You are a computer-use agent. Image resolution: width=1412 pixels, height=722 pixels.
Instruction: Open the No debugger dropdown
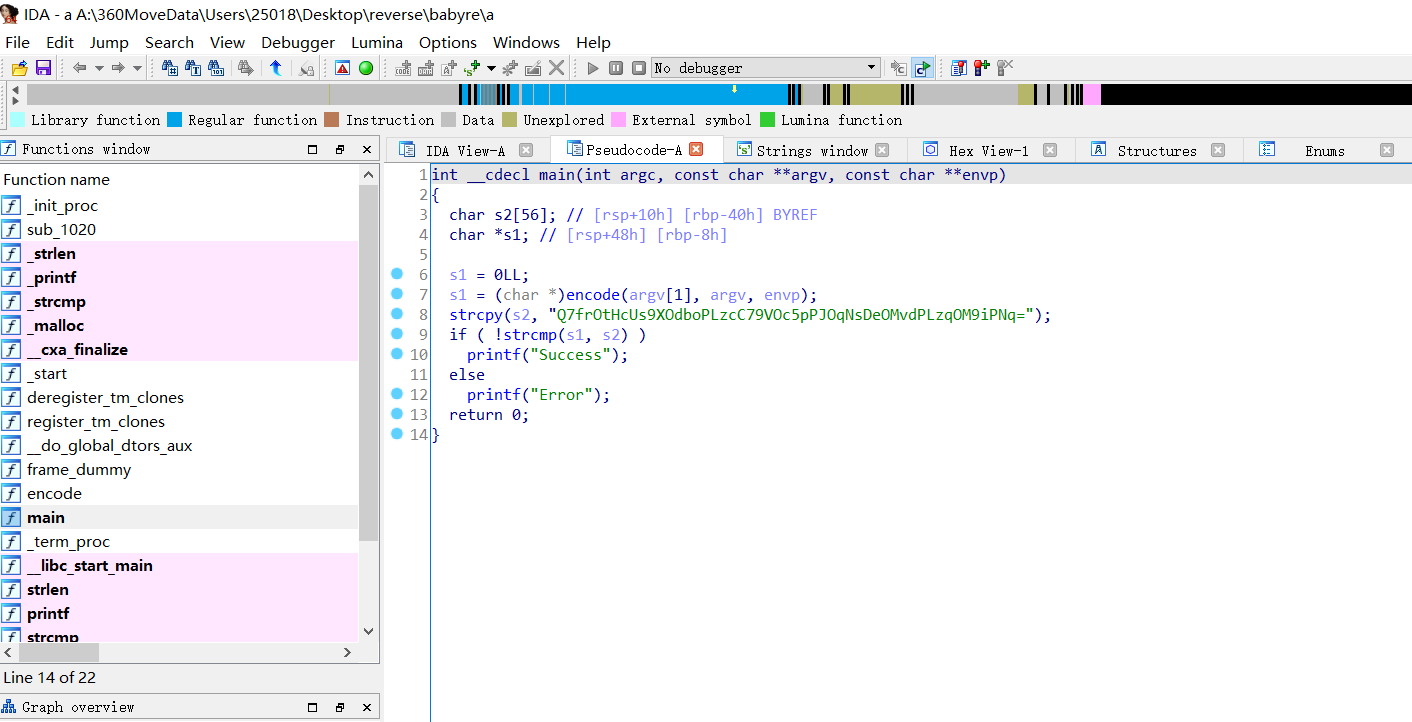pyautogui.click(x=766, y=68)
